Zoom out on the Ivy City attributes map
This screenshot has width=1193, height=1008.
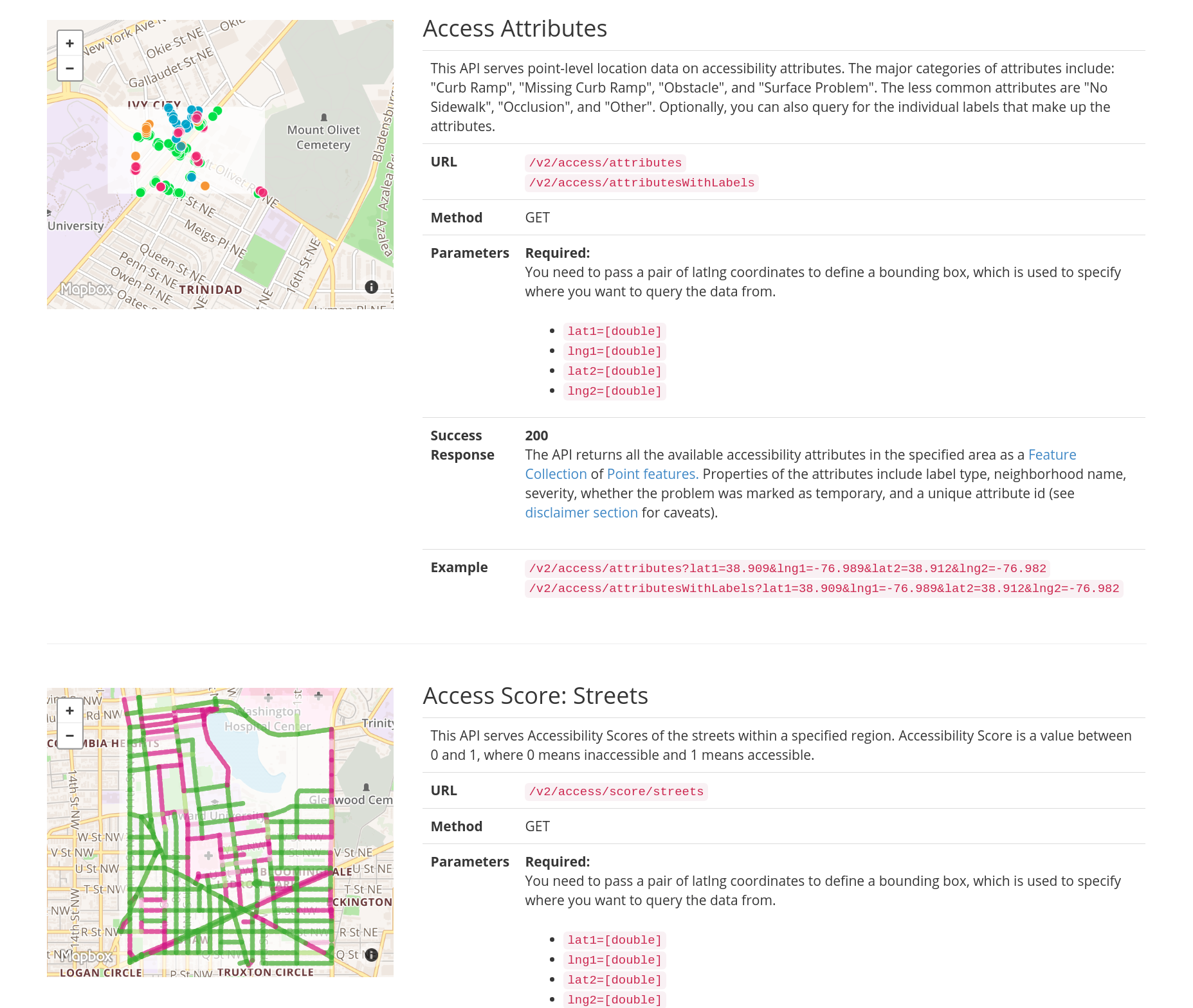tap(70, 68)
